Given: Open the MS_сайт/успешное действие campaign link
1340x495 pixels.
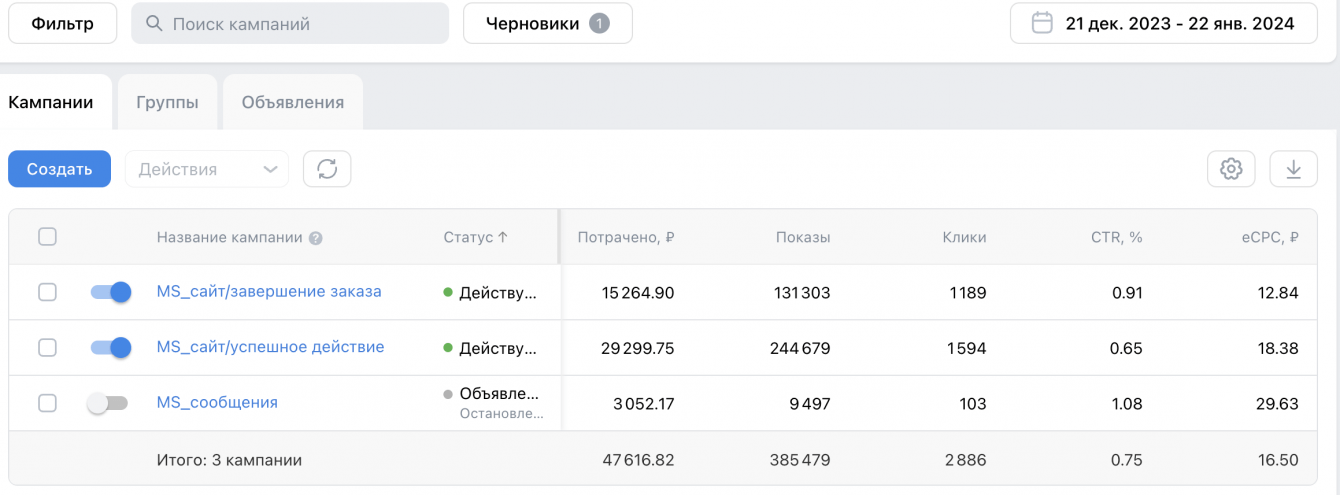Looking at the screenshot, I should [270, 347].
